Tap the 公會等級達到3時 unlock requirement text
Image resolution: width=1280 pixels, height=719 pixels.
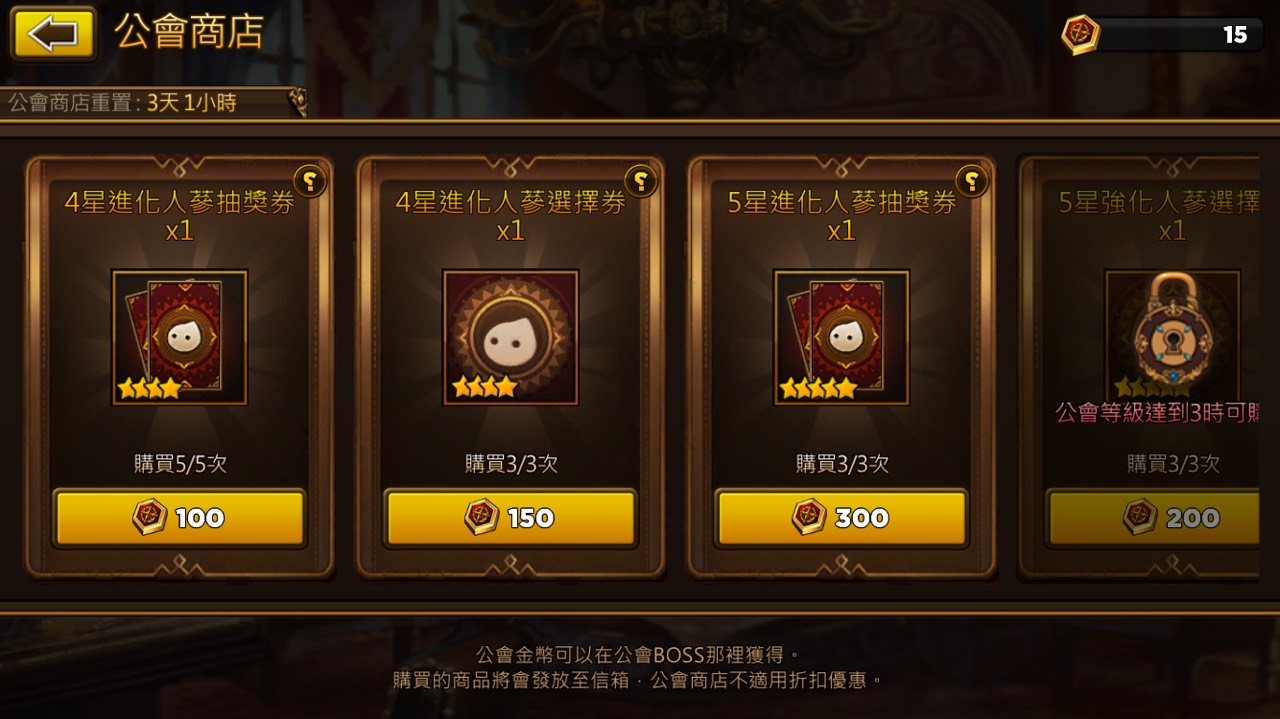1157,412
